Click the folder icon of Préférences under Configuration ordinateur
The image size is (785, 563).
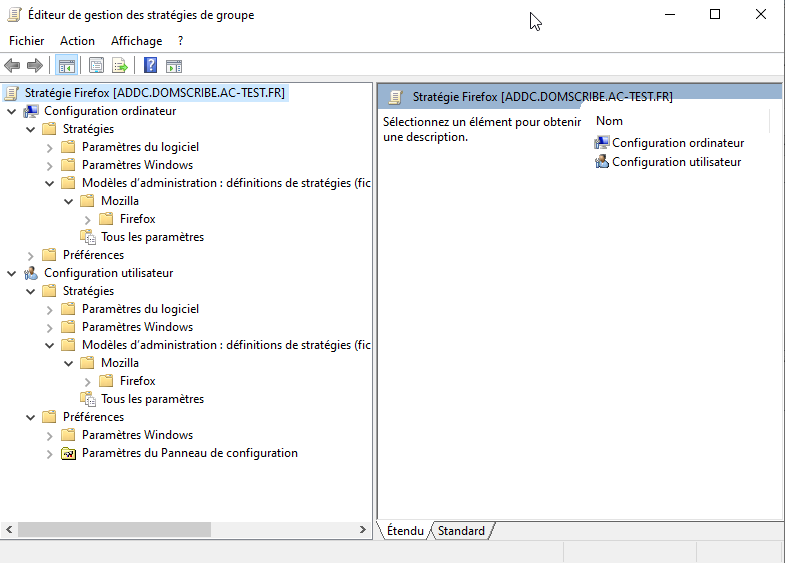pyautogui.click(x=49, y=255)
